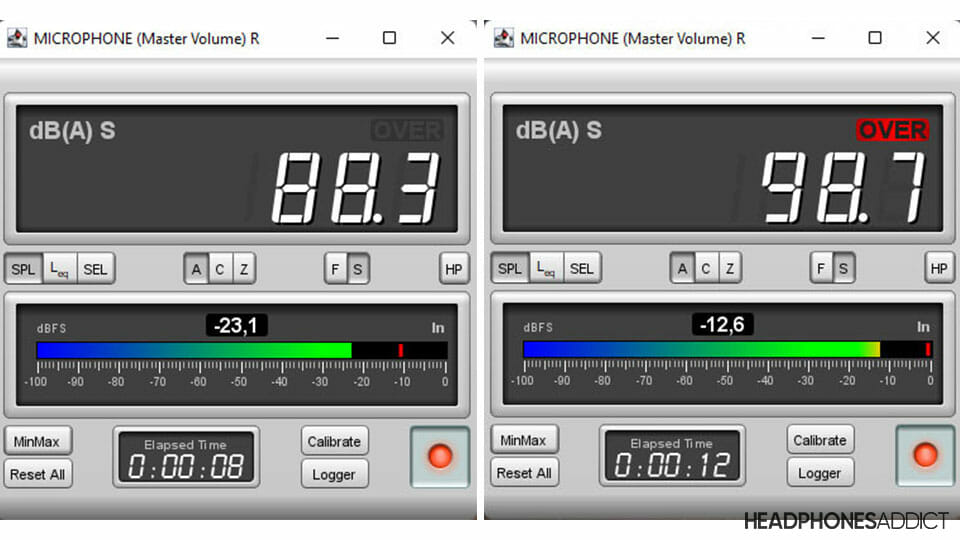This screenshot has width=960, height=540.
Task: Click the elapsed time 0:00:08 display
Action: click(186, 467)
